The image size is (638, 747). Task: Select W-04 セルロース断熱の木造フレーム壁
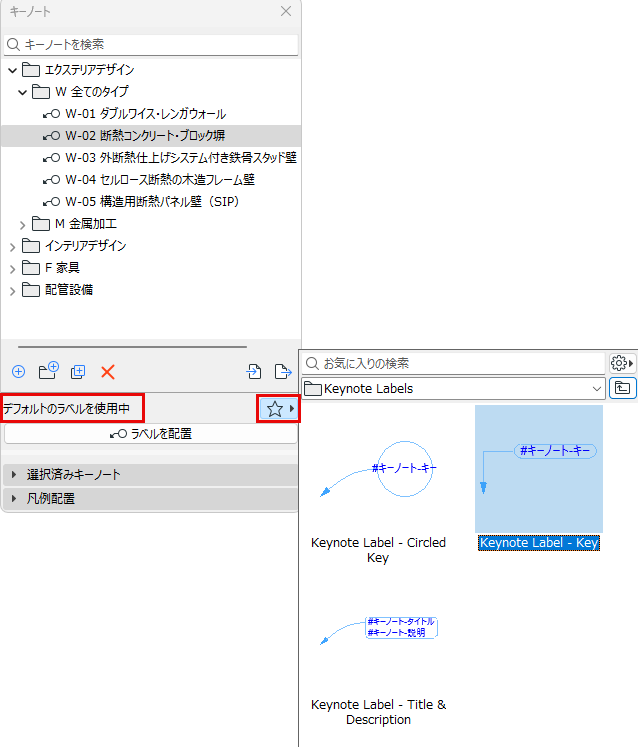[x=151, y=180]
